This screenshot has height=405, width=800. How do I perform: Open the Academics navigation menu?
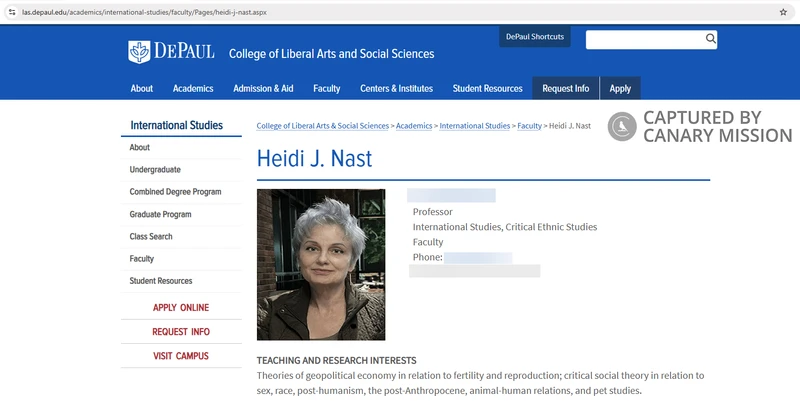pos(193,89)
